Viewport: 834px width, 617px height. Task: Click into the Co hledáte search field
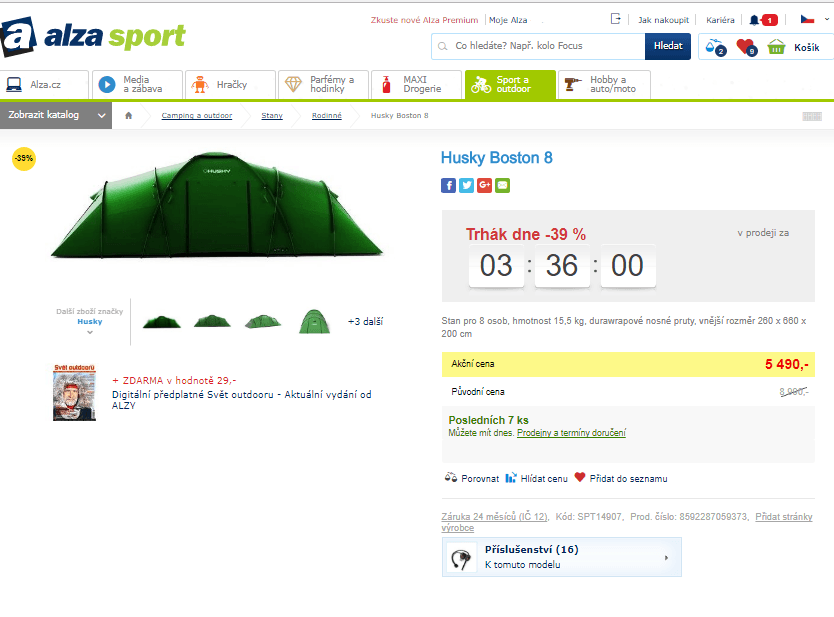pos(540,46)
